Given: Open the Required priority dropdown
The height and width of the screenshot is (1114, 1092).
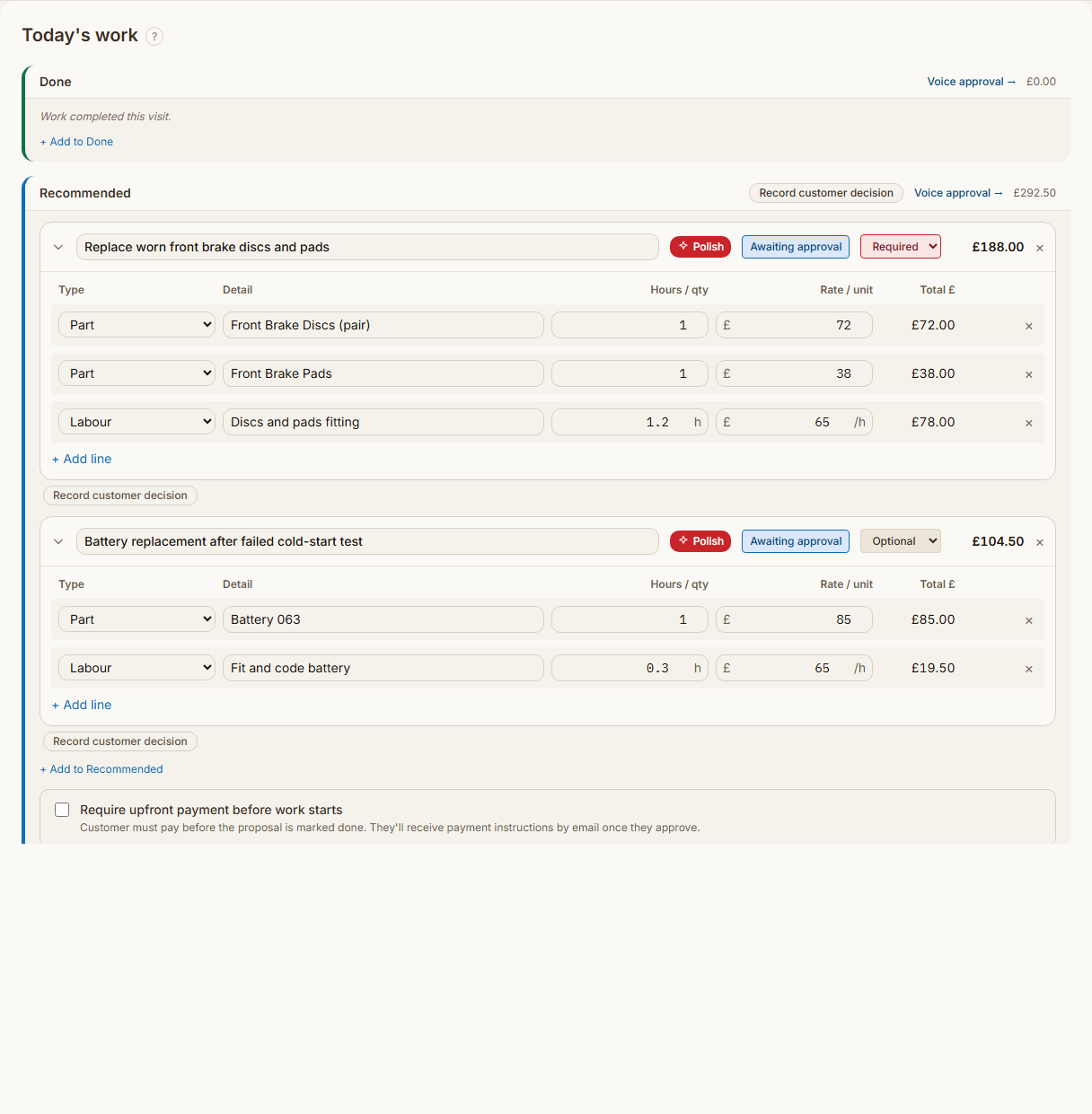Looking at the screenshot, I should (x=901, y=247).
